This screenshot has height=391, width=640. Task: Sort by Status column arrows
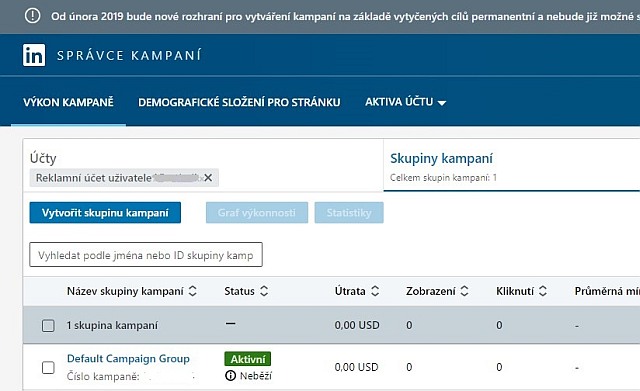click(x=264, y=291)
